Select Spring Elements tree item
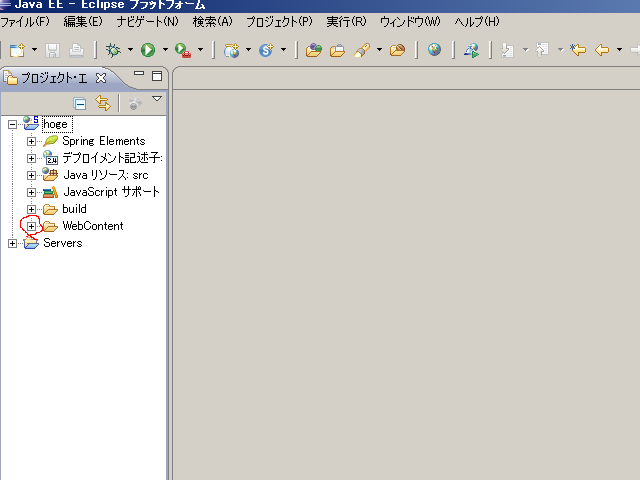Screen dimensions: 640x480 tap(104, 141)
